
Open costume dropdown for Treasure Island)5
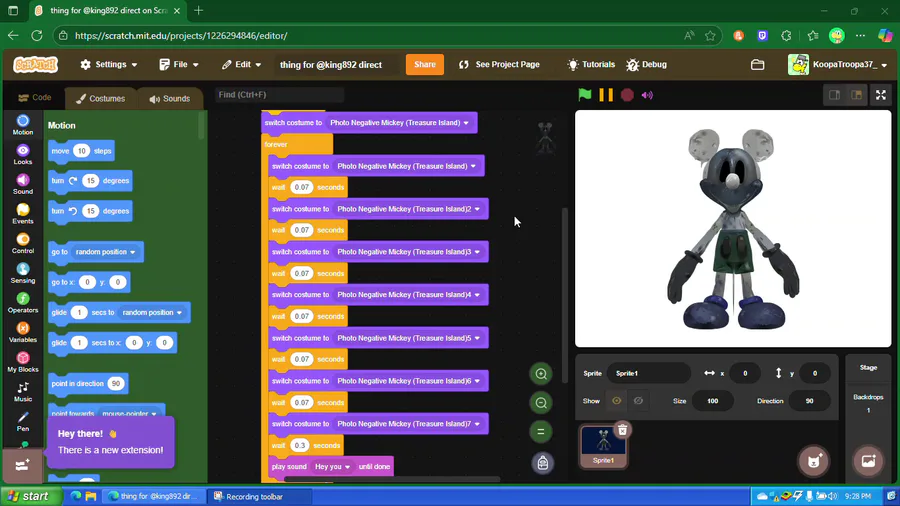(409, 338)
